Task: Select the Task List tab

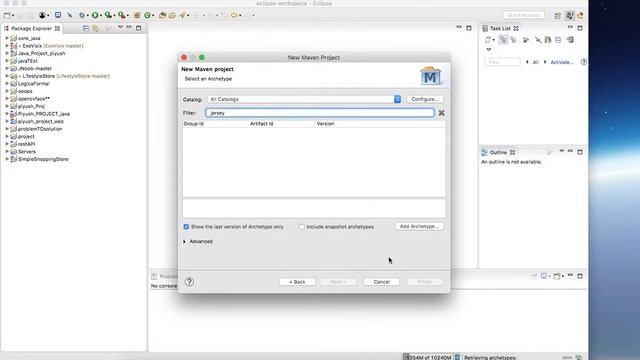Action: click(500, 28)
